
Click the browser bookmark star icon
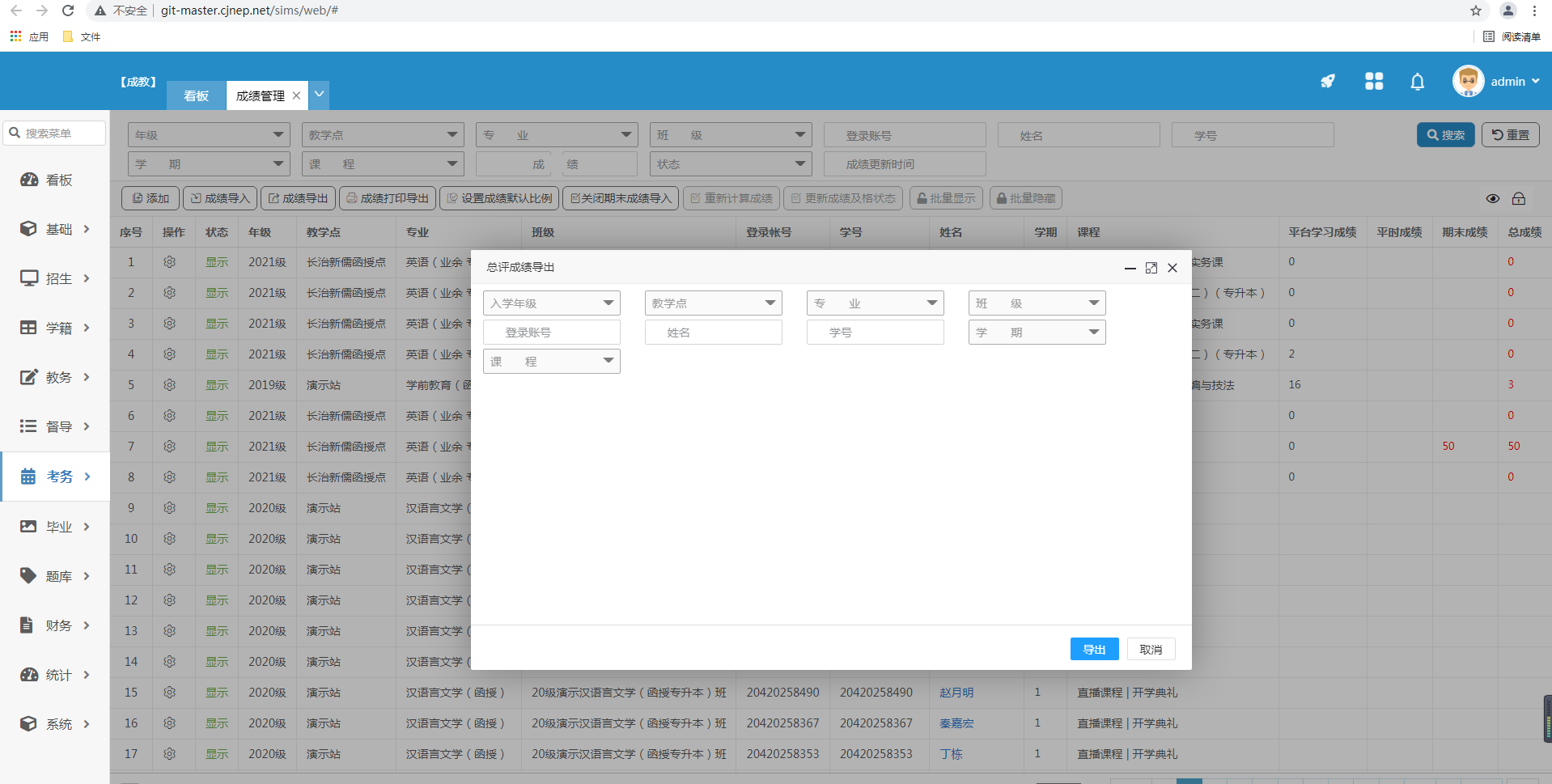pos(1475,11)
